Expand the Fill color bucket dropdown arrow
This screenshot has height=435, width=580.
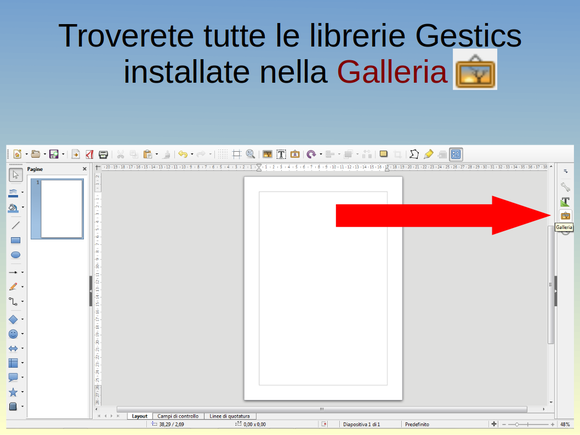(23, 207)
